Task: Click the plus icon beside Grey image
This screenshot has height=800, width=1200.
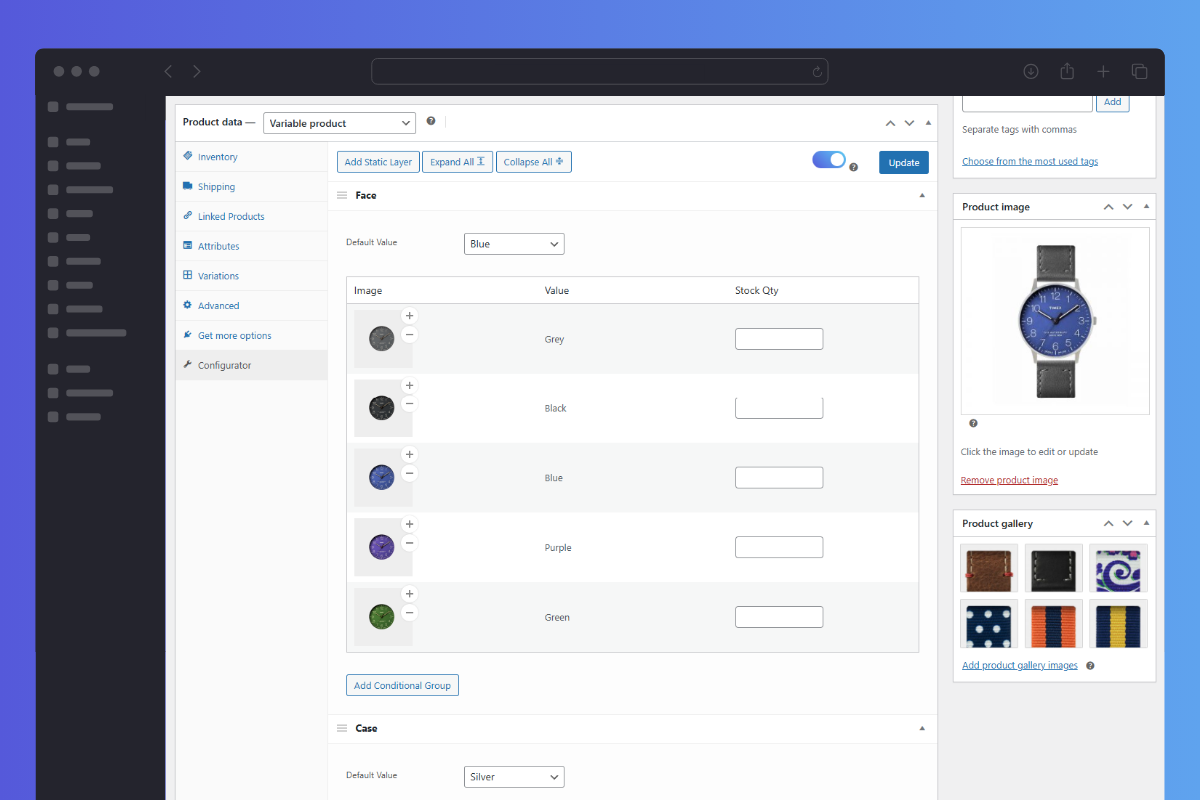Action: [409, 316]
